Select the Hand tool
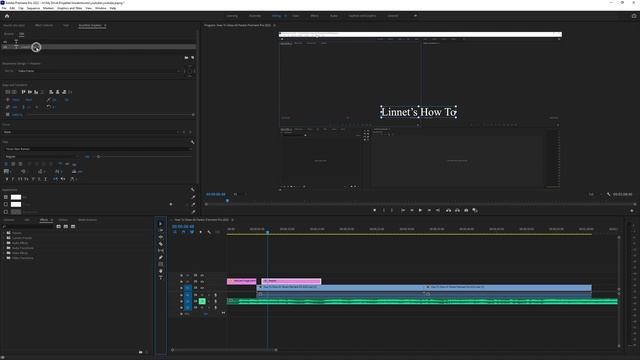Viewport: 640px width, 360px height. [160, 271]
